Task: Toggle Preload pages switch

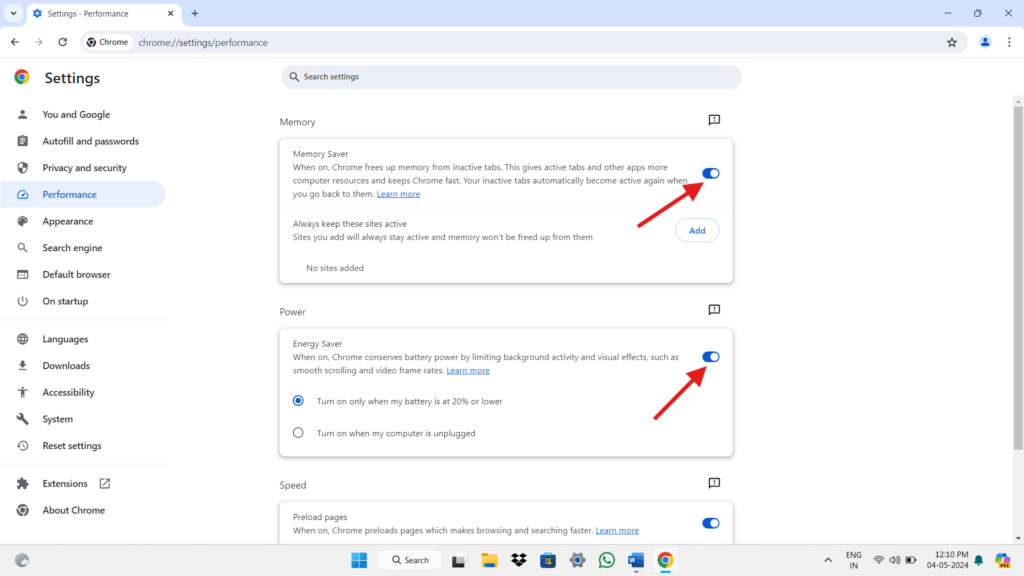Action: click(711, 523)
